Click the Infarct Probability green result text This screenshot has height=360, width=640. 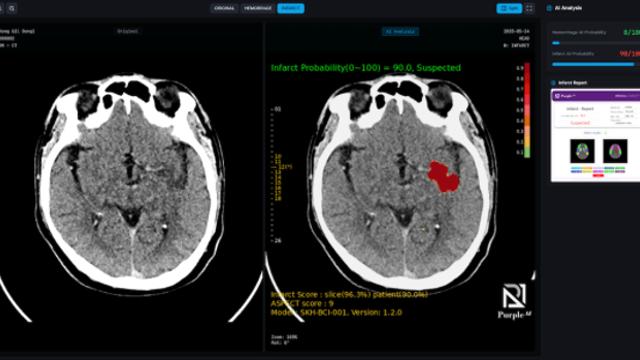click(x=366, y=68)
